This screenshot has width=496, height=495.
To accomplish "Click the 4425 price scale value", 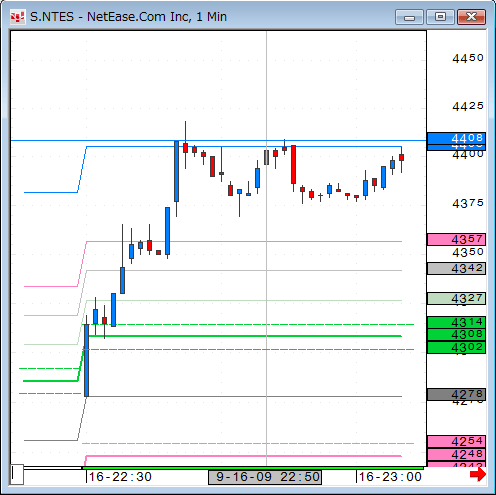I will pyautogui.click(x=468, y=106).
